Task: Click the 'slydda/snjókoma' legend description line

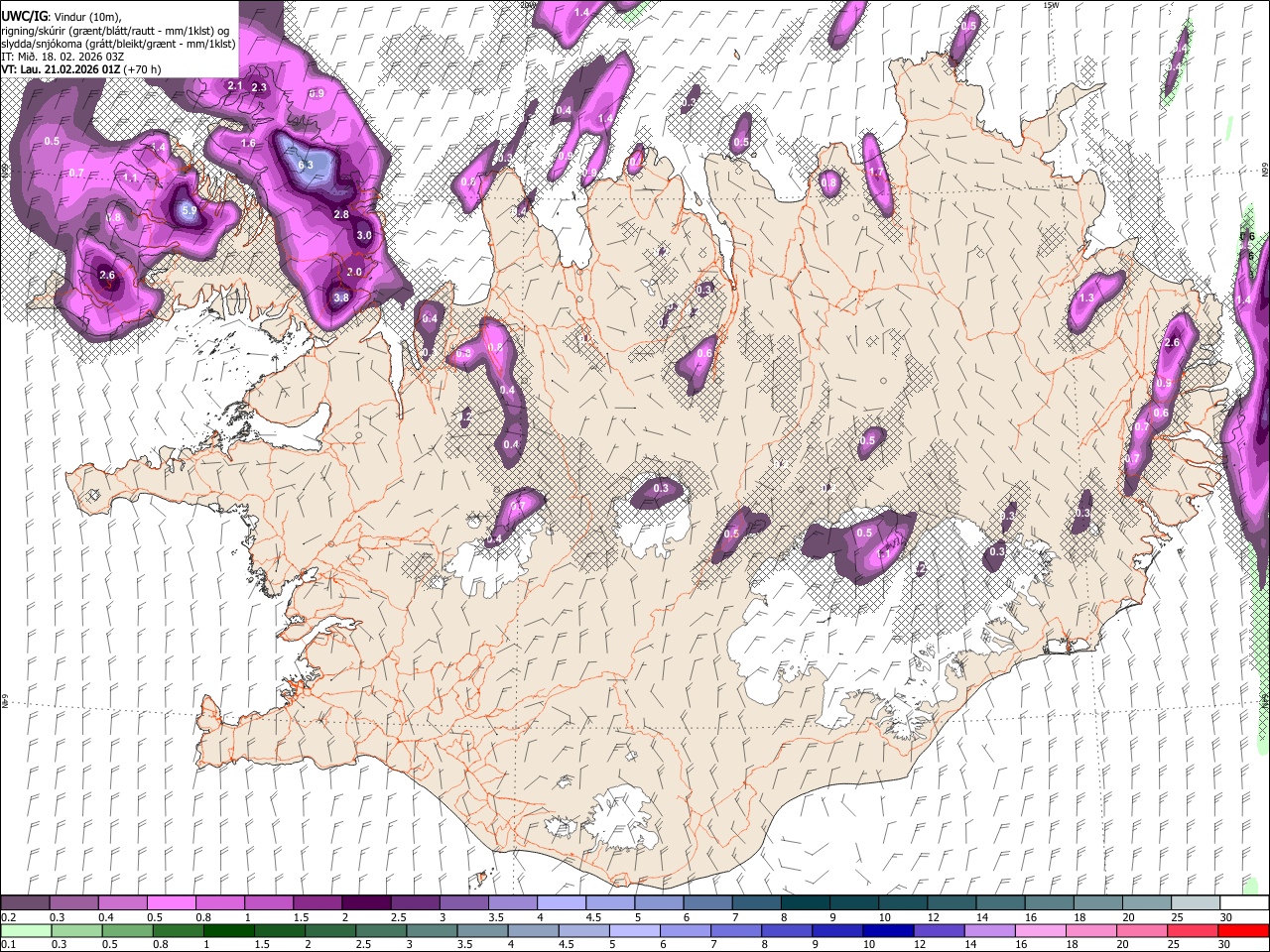Action: pyautogui.click(x=118, y=44)
